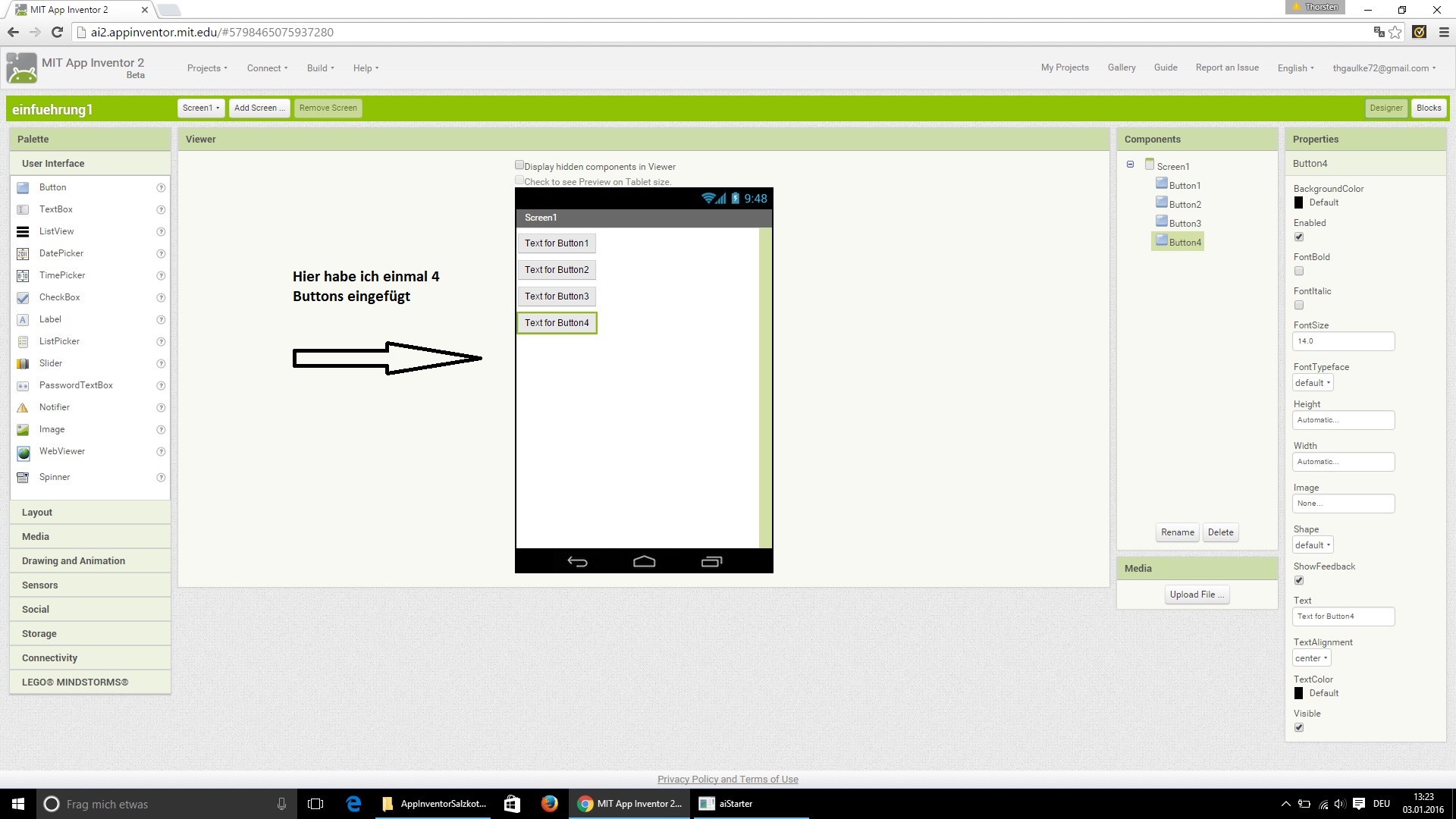
Task: Enable the FontItalic checkbox
Action: [x=1299, y=305]
